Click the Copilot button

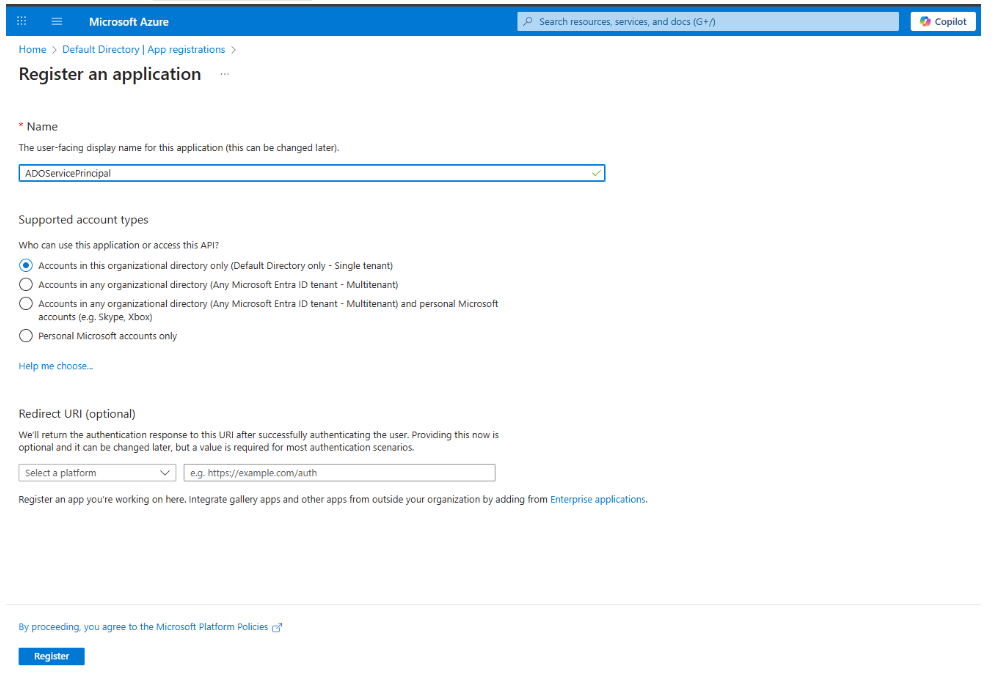click(942, 21)
